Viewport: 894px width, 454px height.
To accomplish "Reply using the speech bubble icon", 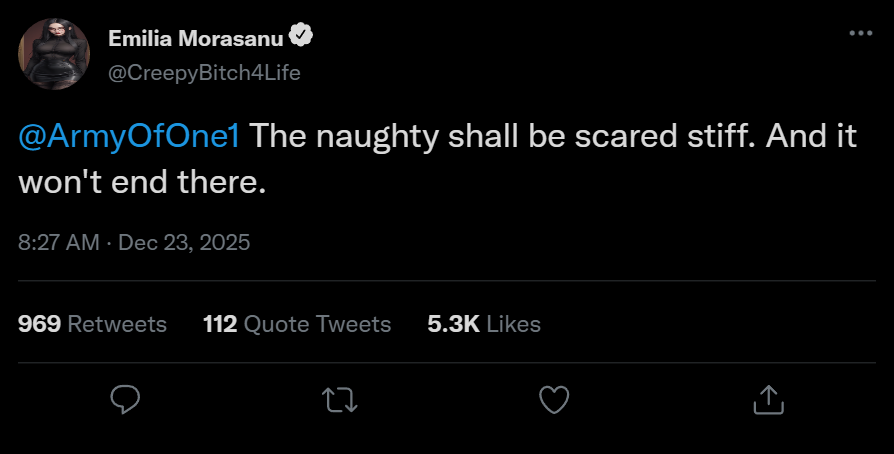I will (124, 400).
